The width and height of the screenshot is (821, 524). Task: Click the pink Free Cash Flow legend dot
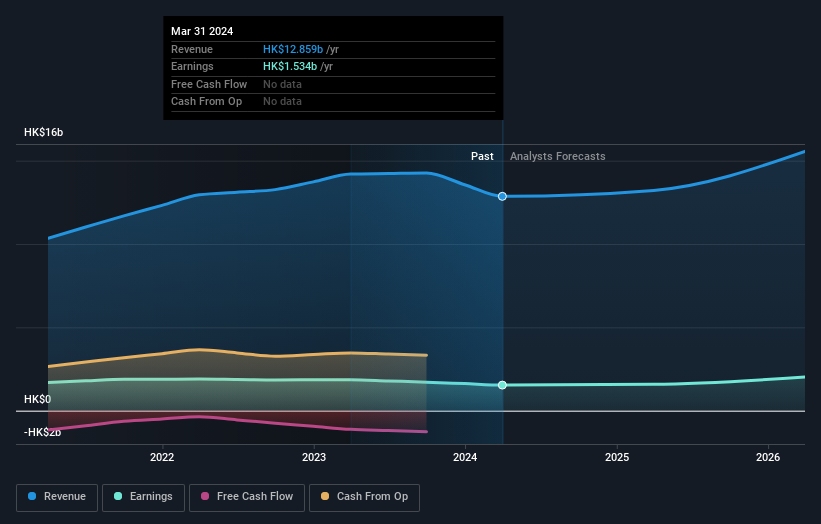tap(205, 496)
